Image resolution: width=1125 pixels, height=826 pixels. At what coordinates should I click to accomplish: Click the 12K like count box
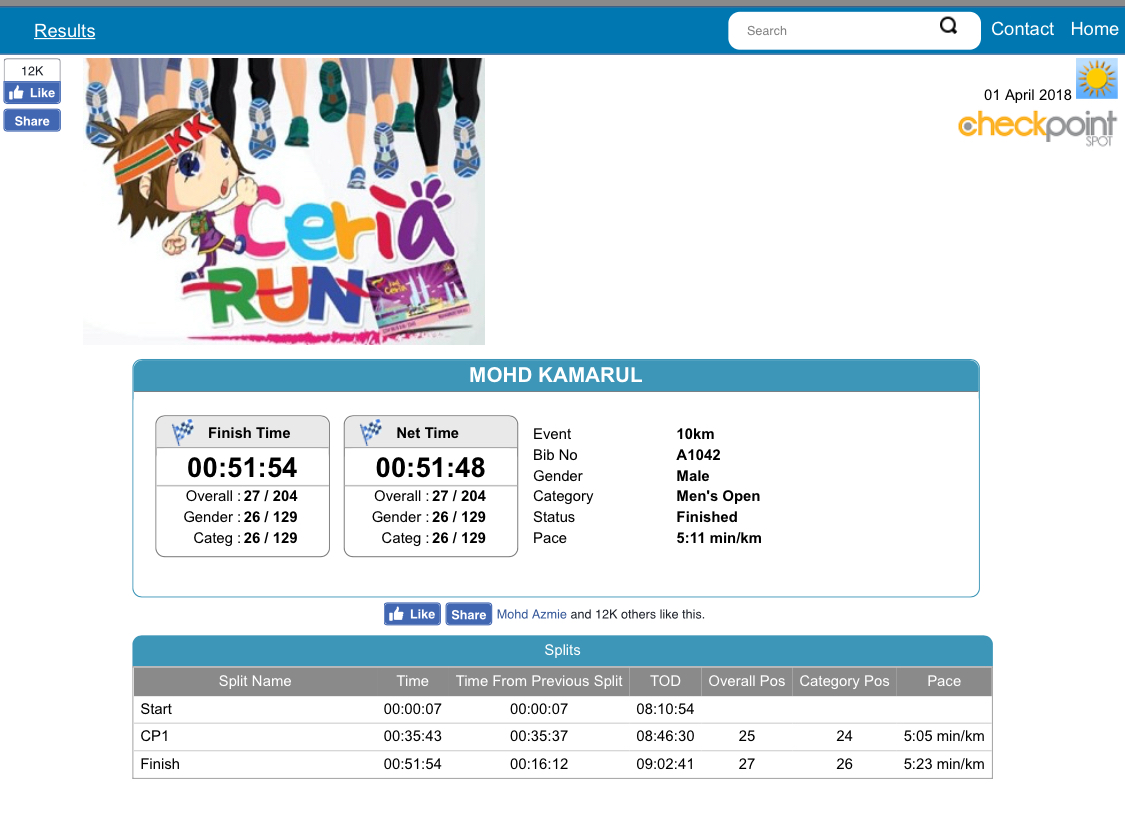click(32, 70)
